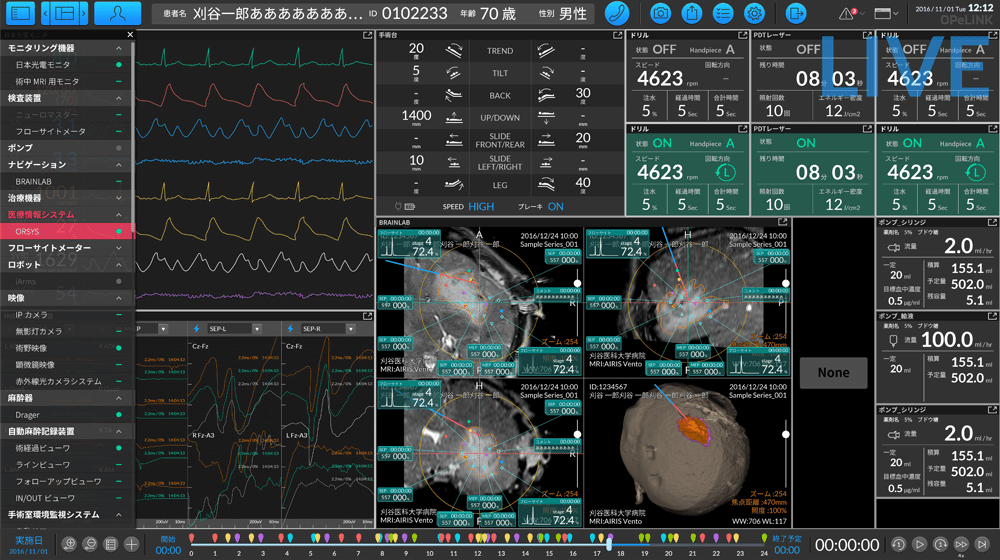Click the zoom-in magnifier on timeline bar
Viewport: 1000px width, 560px height.
(69, 545)
